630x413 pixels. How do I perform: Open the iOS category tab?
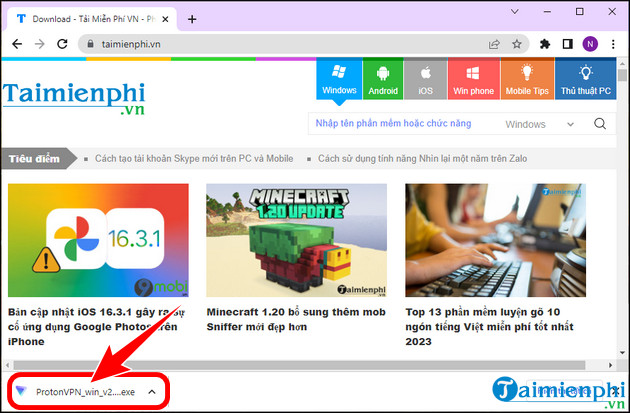click(425, 79)
